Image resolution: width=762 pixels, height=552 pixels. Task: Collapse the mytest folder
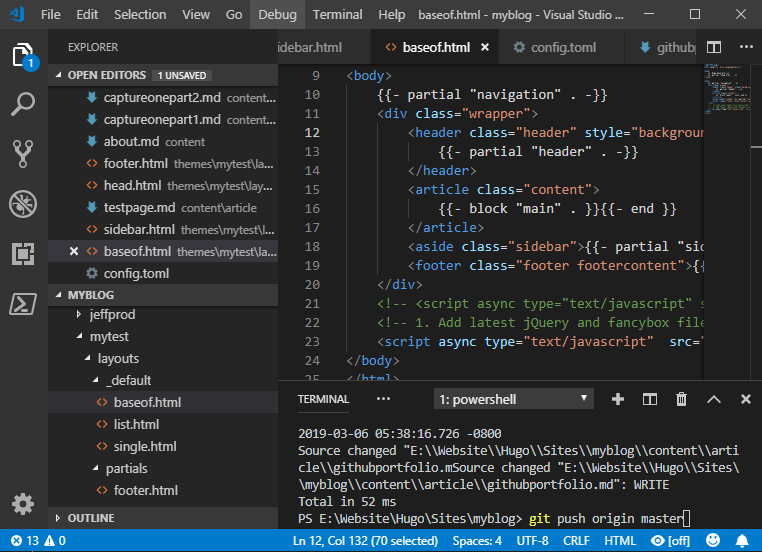point(80,336)
